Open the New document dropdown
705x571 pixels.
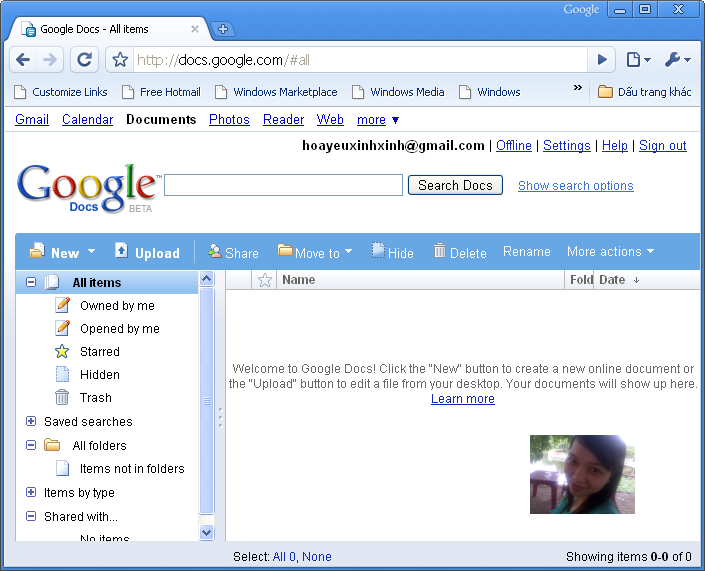pos(62,252)
